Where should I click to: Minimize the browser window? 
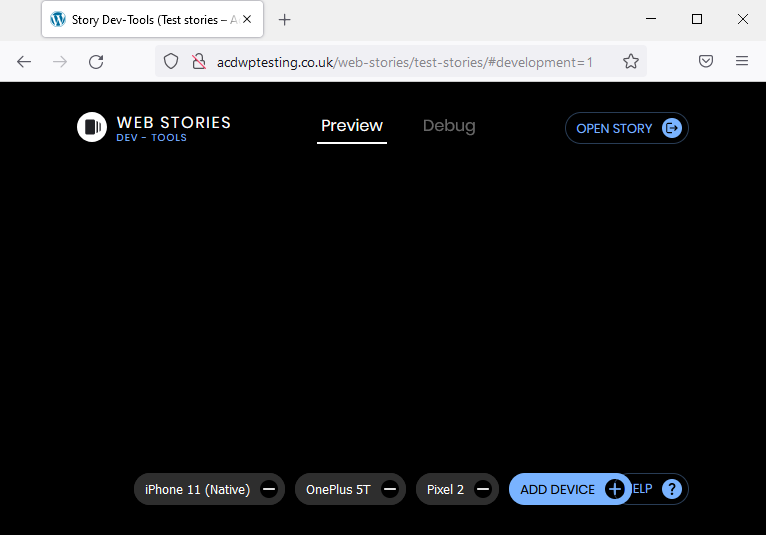click(x=651, y=19)
